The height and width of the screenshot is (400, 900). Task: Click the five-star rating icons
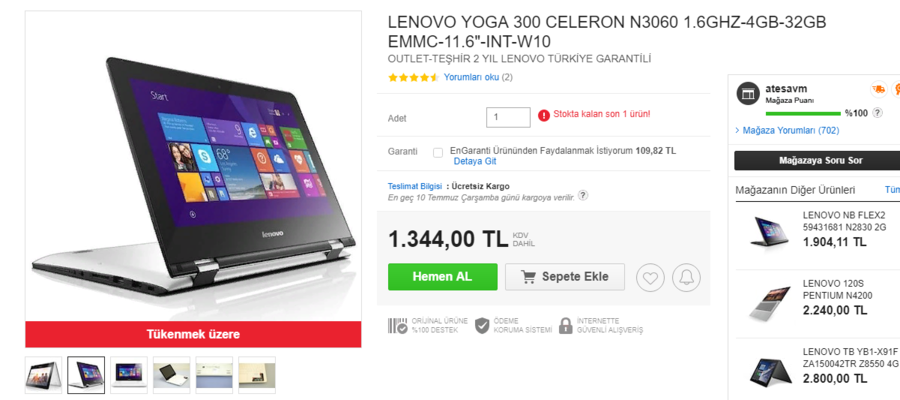coord(413,77)
